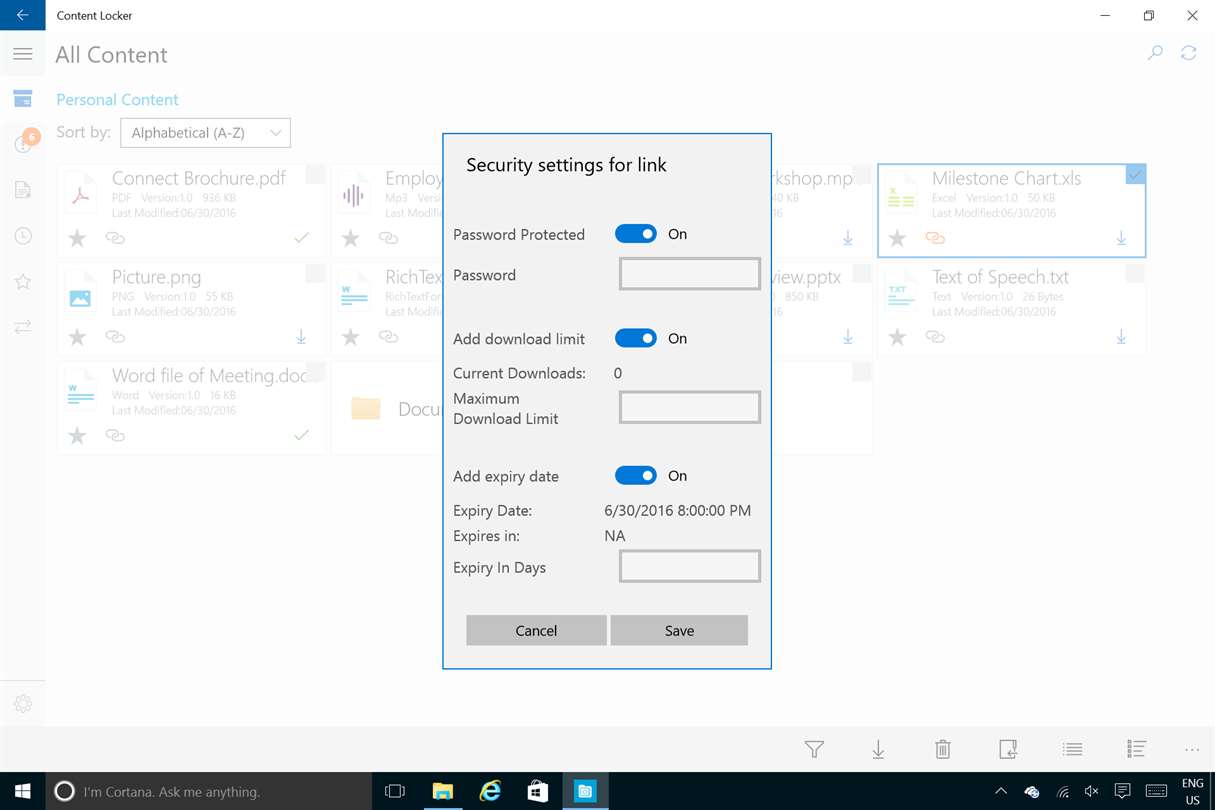Open the Connect Brochure.pdf file title
The height and width of the screenshot is (810, 1215).
(x=199, y=178)
